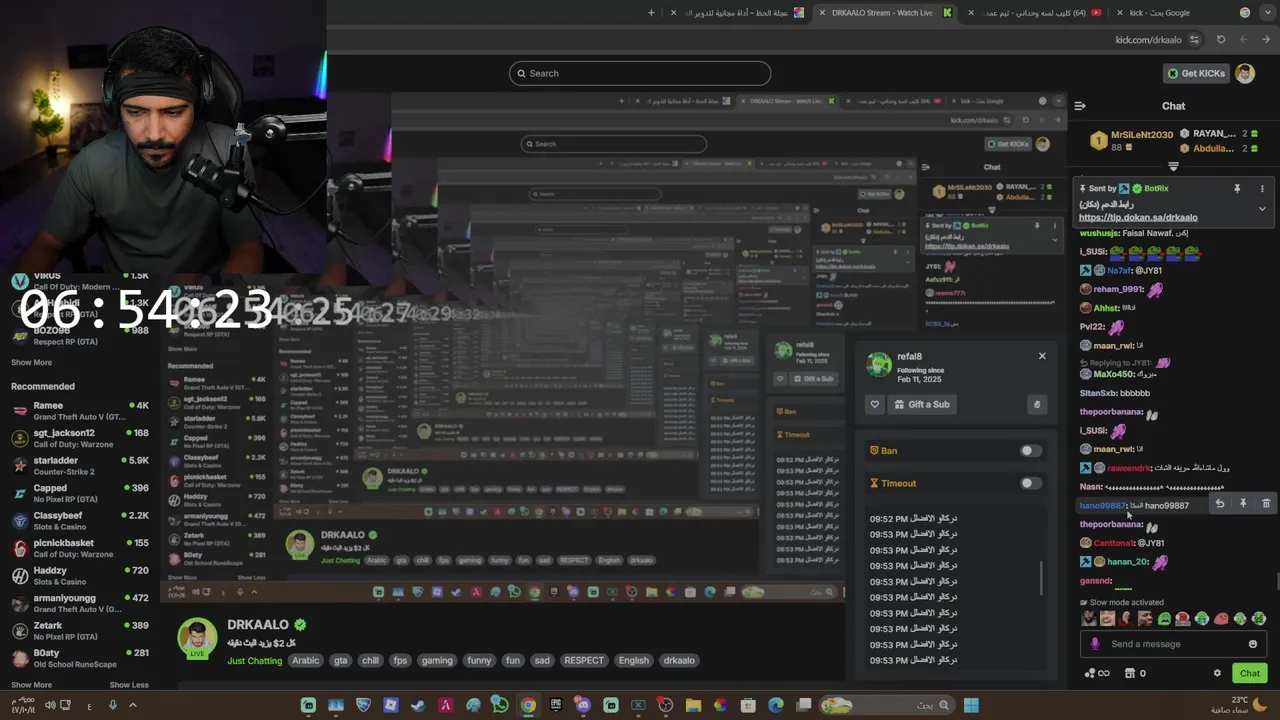Image resolution: width=1280 pixels, height=720 pixels.
Task: Expand recommended list with Show More
Action: pyautogui.click(x=31, y=685)
